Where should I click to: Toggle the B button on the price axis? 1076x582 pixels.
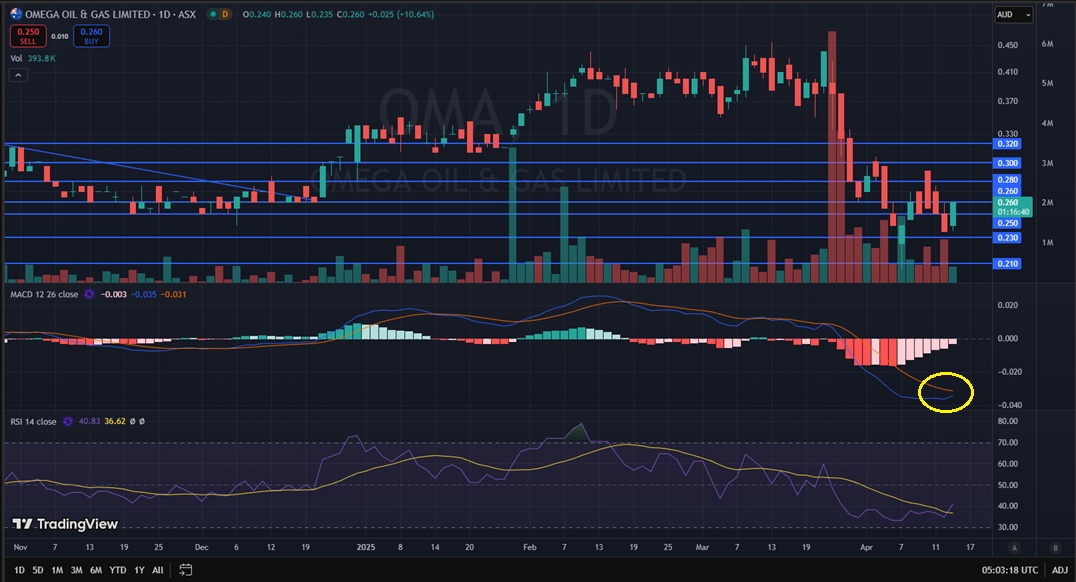point(1055,548)
